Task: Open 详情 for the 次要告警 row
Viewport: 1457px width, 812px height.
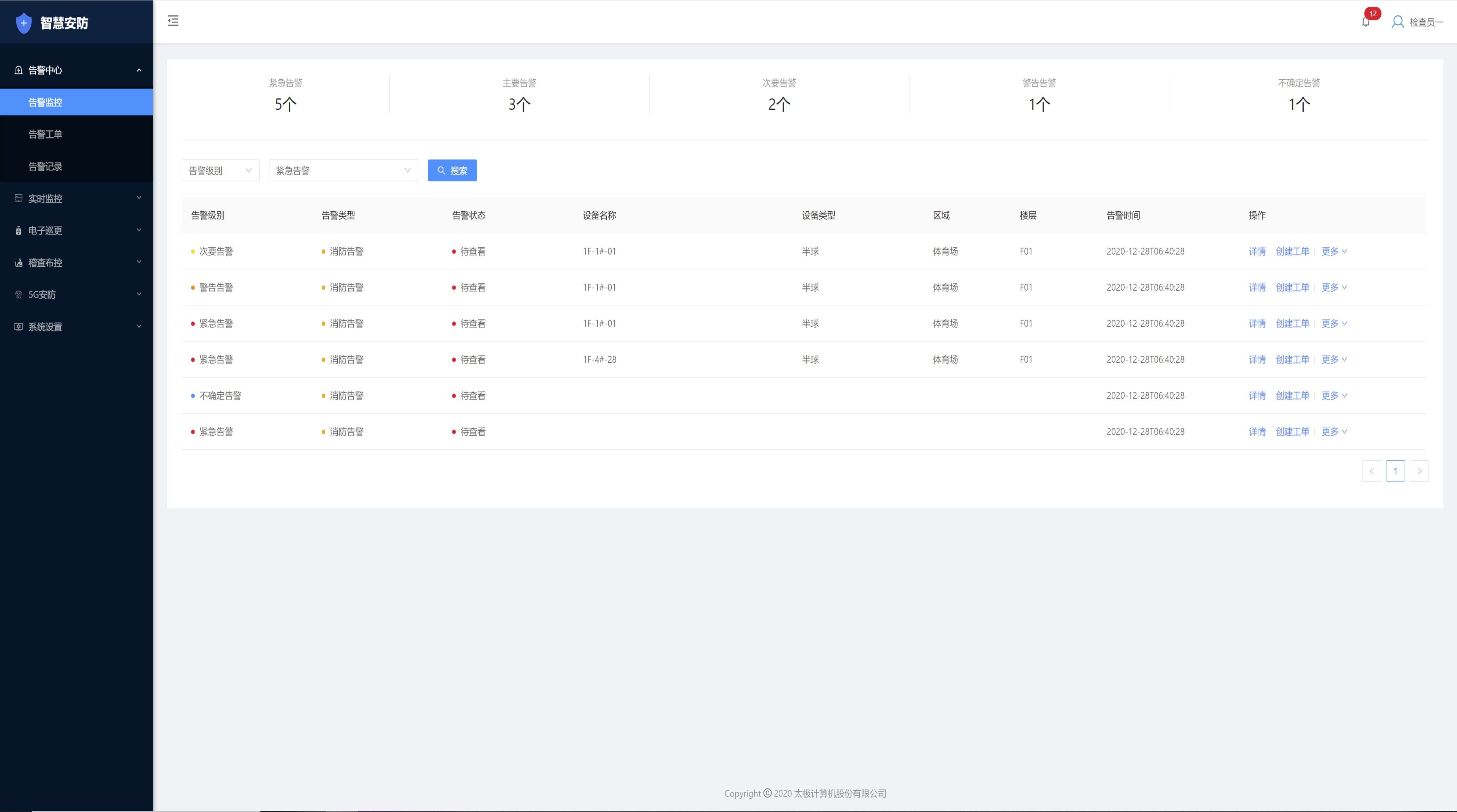Action: pyautogui.click(x=1257, y=252)
